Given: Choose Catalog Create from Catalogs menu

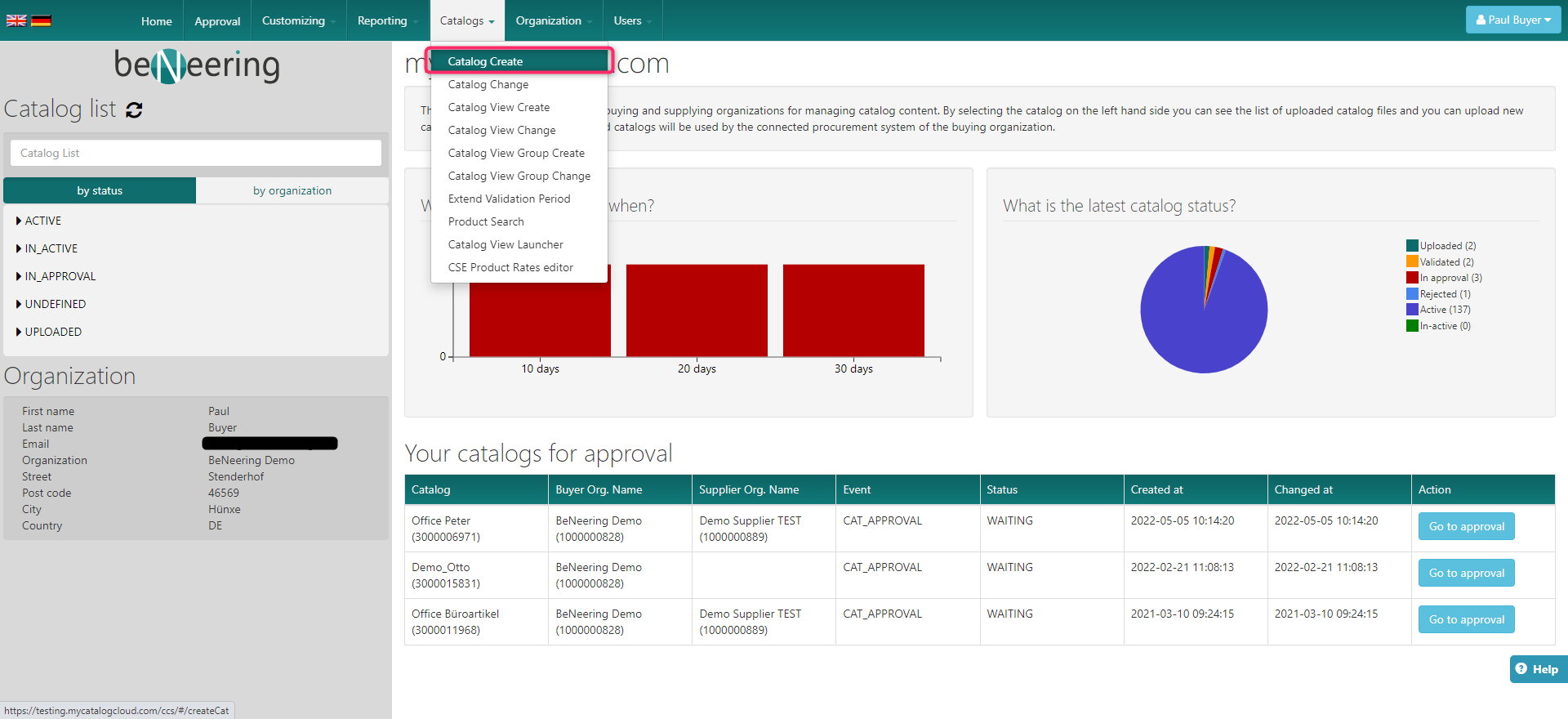Looking at the screenshot, I should click(x=485, y=61).
